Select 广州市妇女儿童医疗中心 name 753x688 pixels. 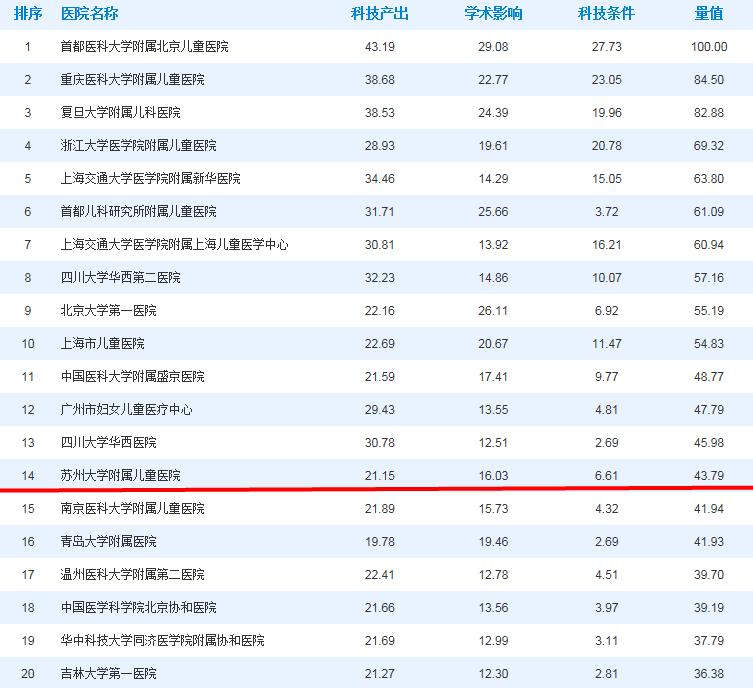click(x=126, y=410)
